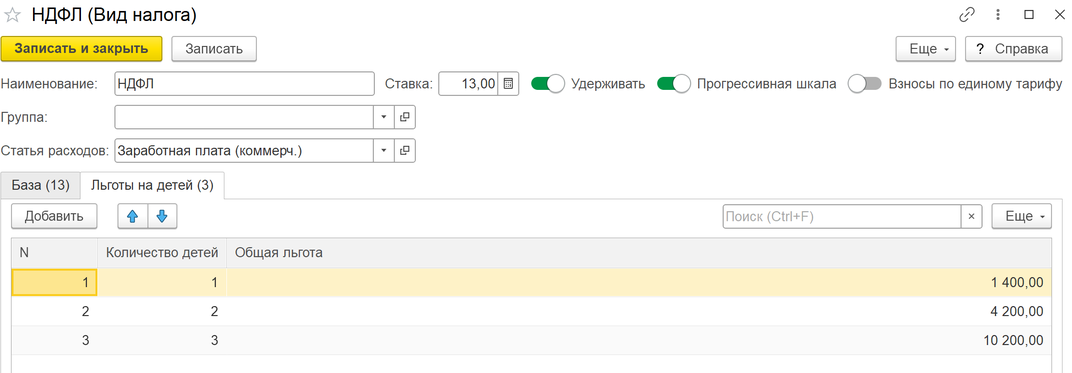Select the Льготы на детей (3) tab
1072x373 pixels.
click(x=153, y=185)
